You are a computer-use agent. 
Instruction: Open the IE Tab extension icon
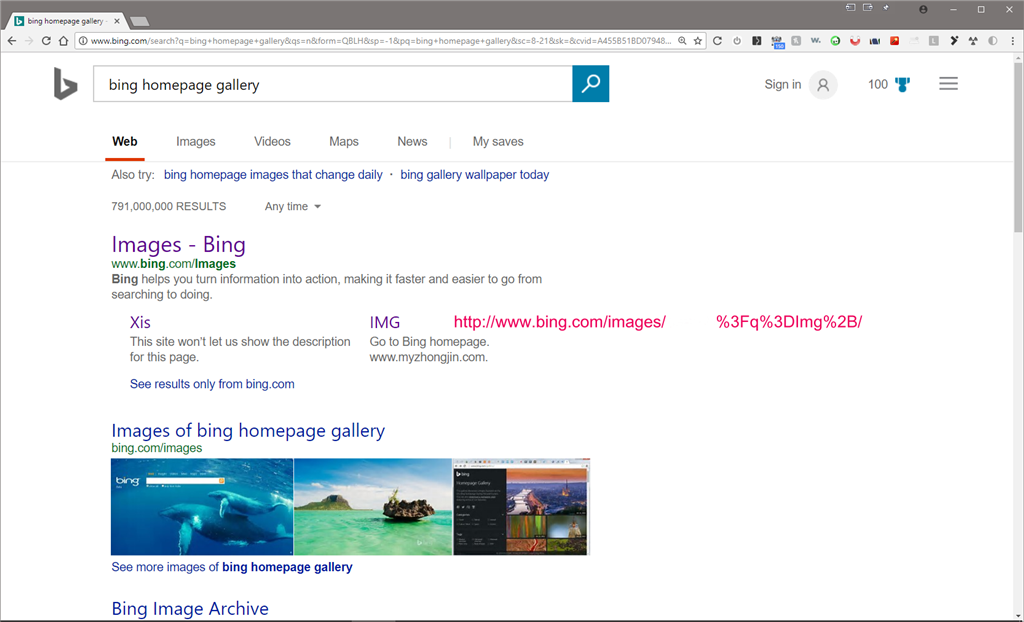pos(757,41)
